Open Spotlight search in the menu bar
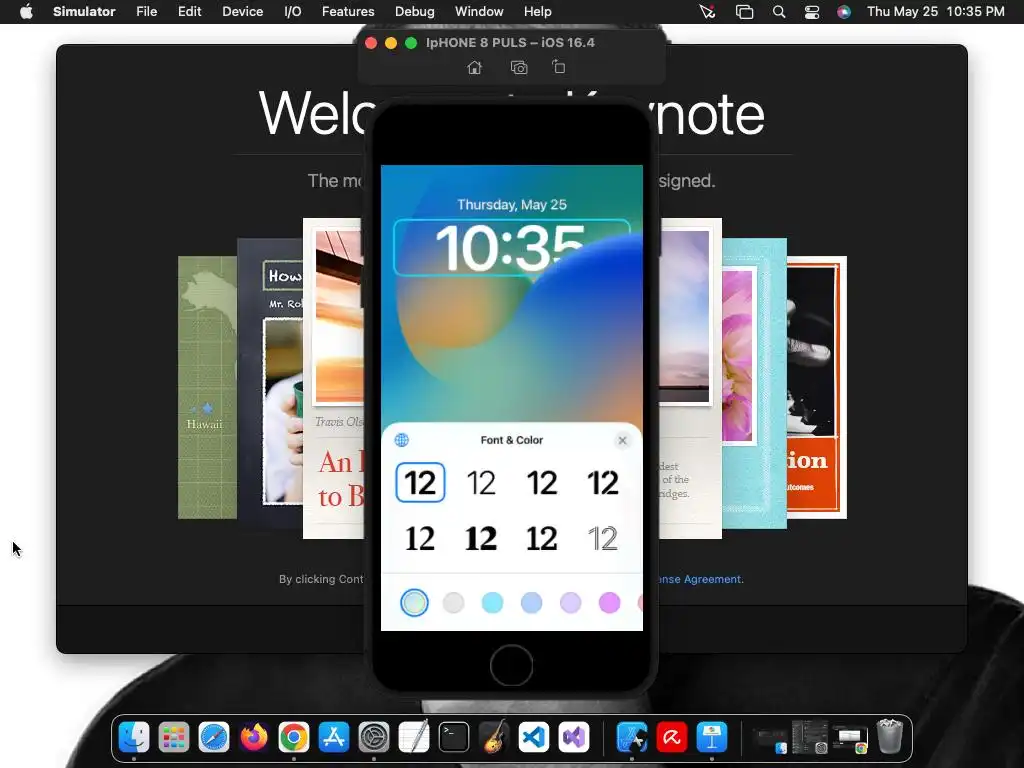The height and width of the screenshot is (768, 1024). (x=778, y=12)
